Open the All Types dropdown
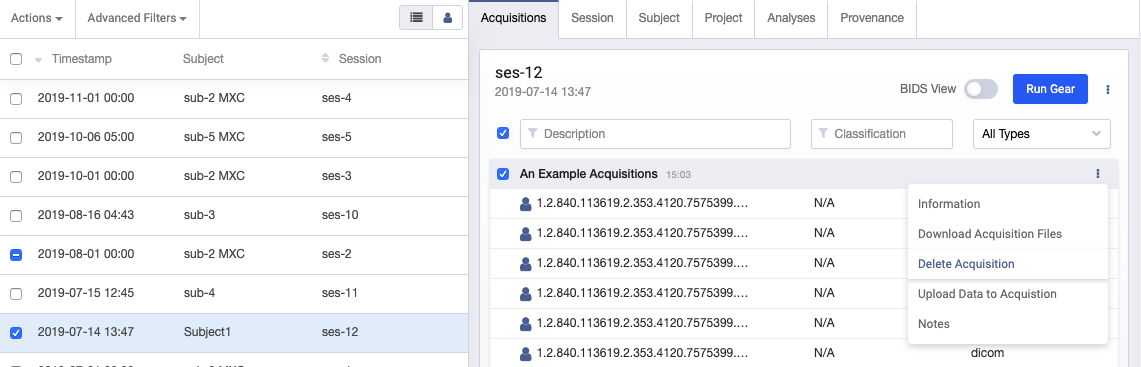This screenshot has width=1141, height=367. click(1041, 134)
